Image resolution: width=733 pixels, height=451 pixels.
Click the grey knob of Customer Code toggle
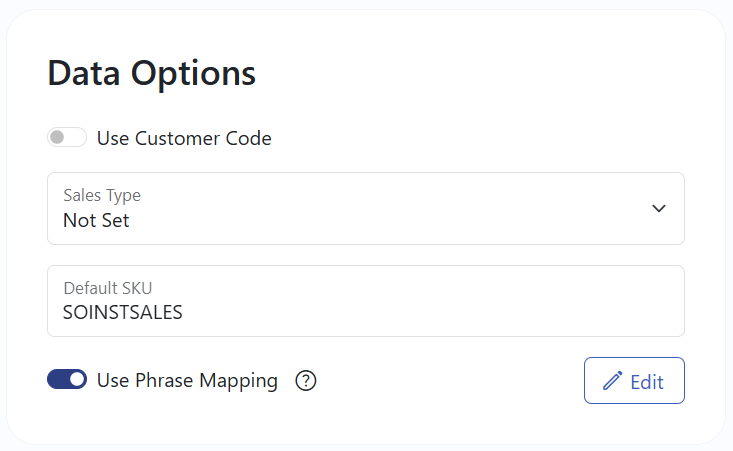click(x=57, y=137)
